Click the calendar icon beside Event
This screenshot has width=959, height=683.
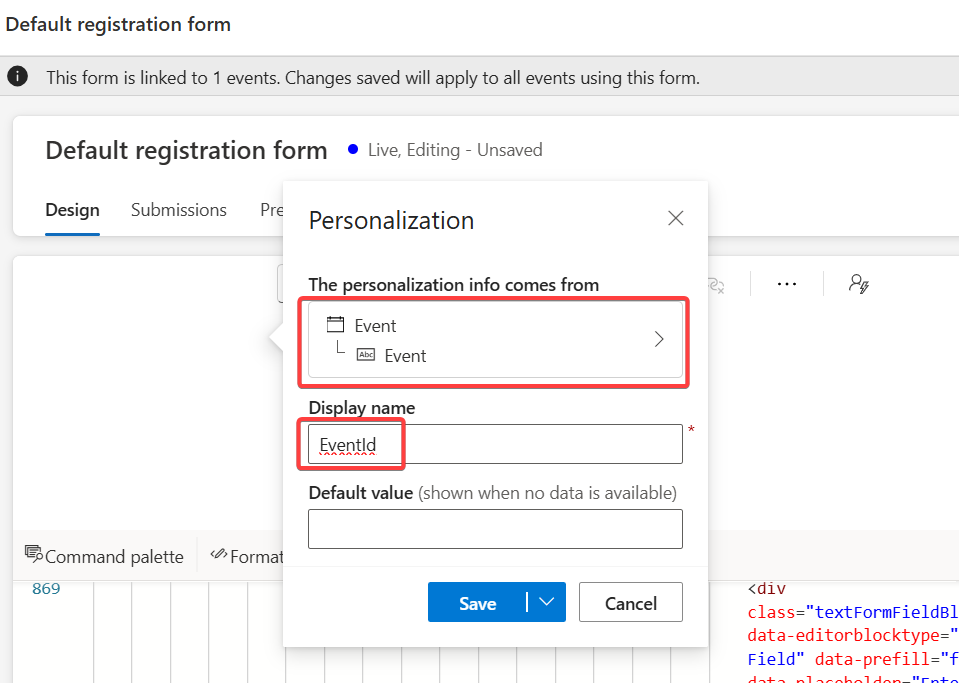336,325
